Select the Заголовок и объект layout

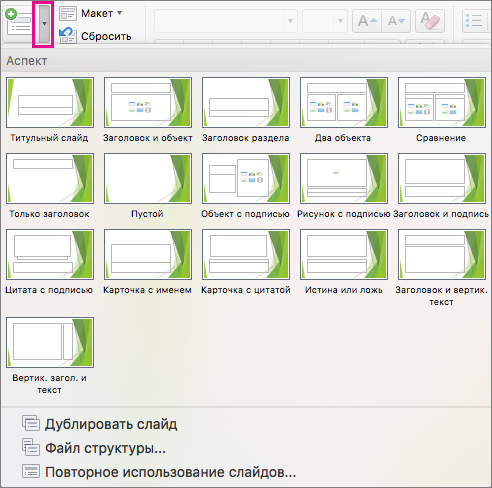click(x=148, y=103)
